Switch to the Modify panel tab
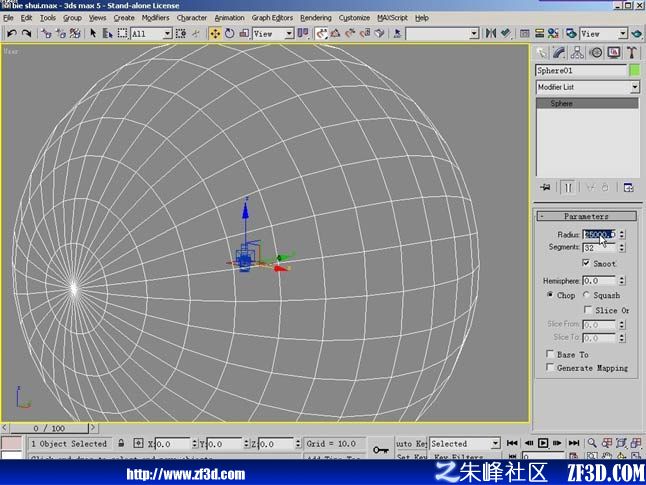The width and height of the screenshot is (646, 485). pyautogui.click(x=559, y=52)
